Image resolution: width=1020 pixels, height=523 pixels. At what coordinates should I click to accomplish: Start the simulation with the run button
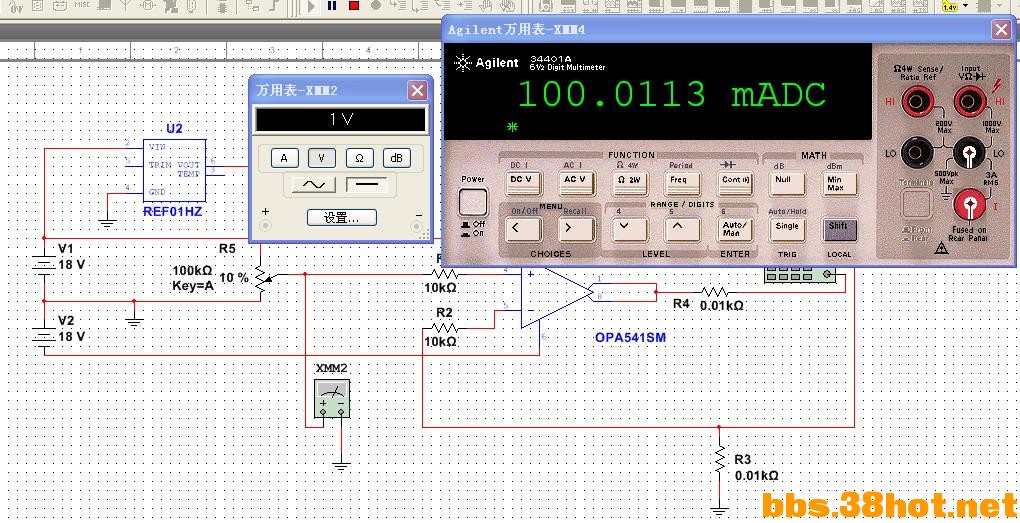(x=311, y=7)
